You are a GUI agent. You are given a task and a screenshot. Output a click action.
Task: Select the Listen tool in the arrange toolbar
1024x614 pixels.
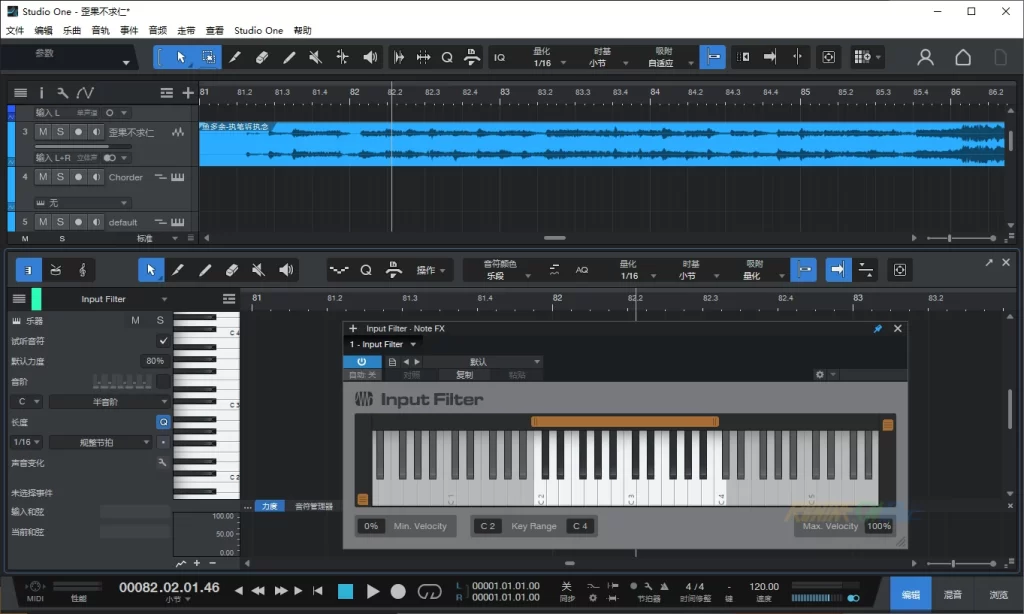pos(370,58)
